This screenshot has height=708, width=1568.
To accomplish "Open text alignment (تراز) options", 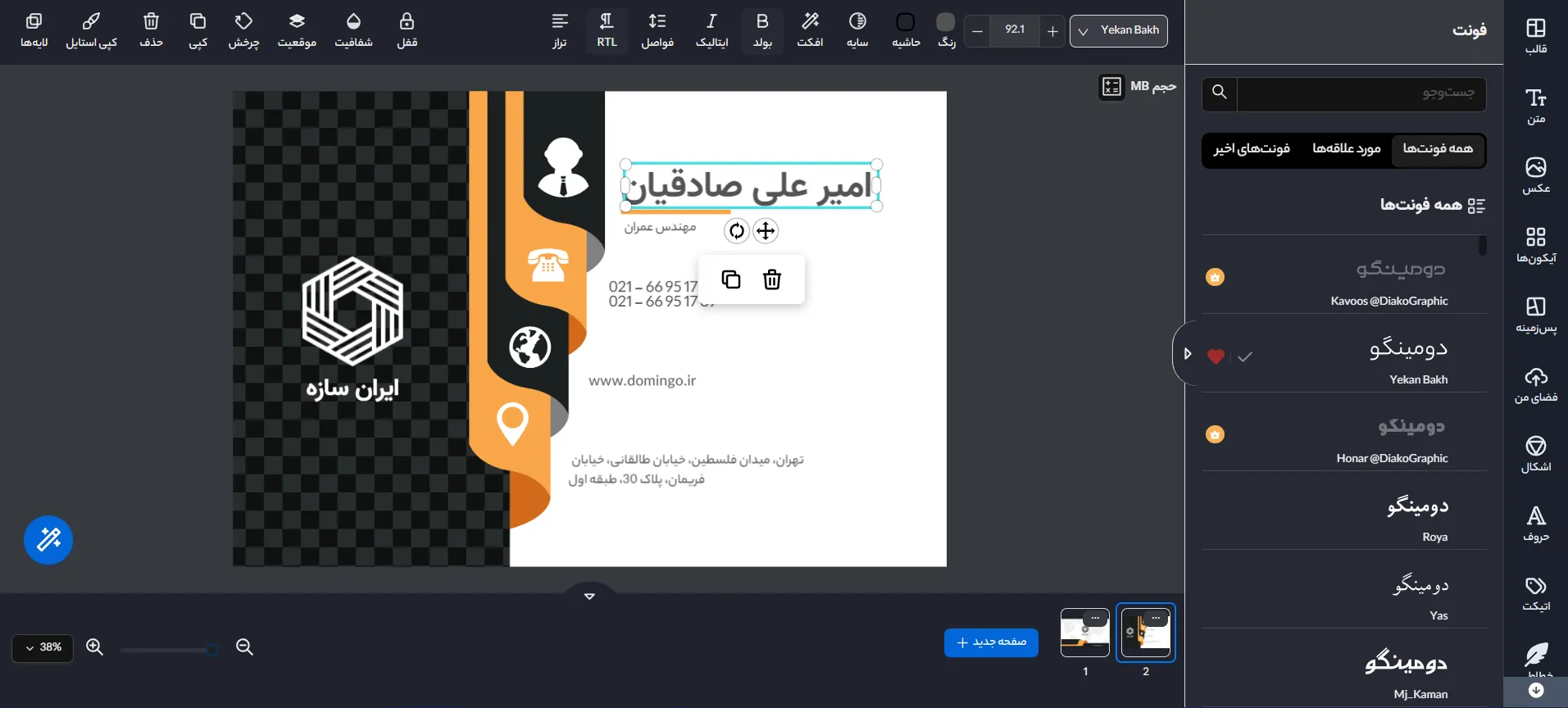I will tap(560, 30).
